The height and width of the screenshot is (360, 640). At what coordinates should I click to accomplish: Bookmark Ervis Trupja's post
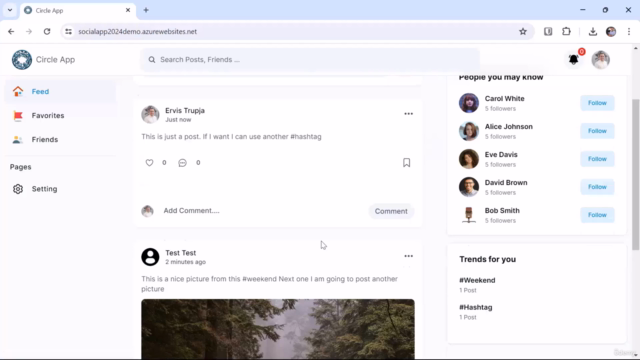[407, 162]
